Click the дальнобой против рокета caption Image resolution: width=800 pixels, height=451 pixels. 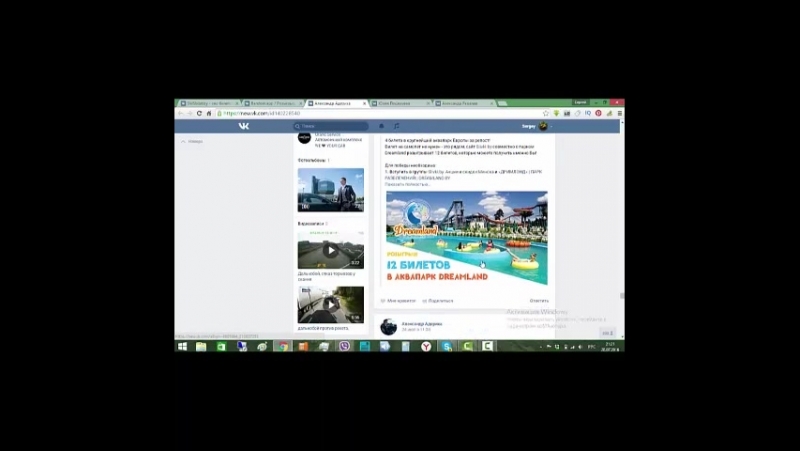coord(323,328)
